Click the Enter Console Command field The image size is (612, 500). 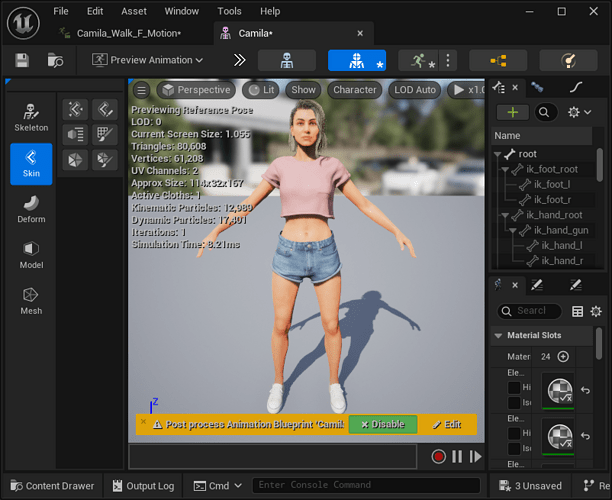(x=366, y=485)
